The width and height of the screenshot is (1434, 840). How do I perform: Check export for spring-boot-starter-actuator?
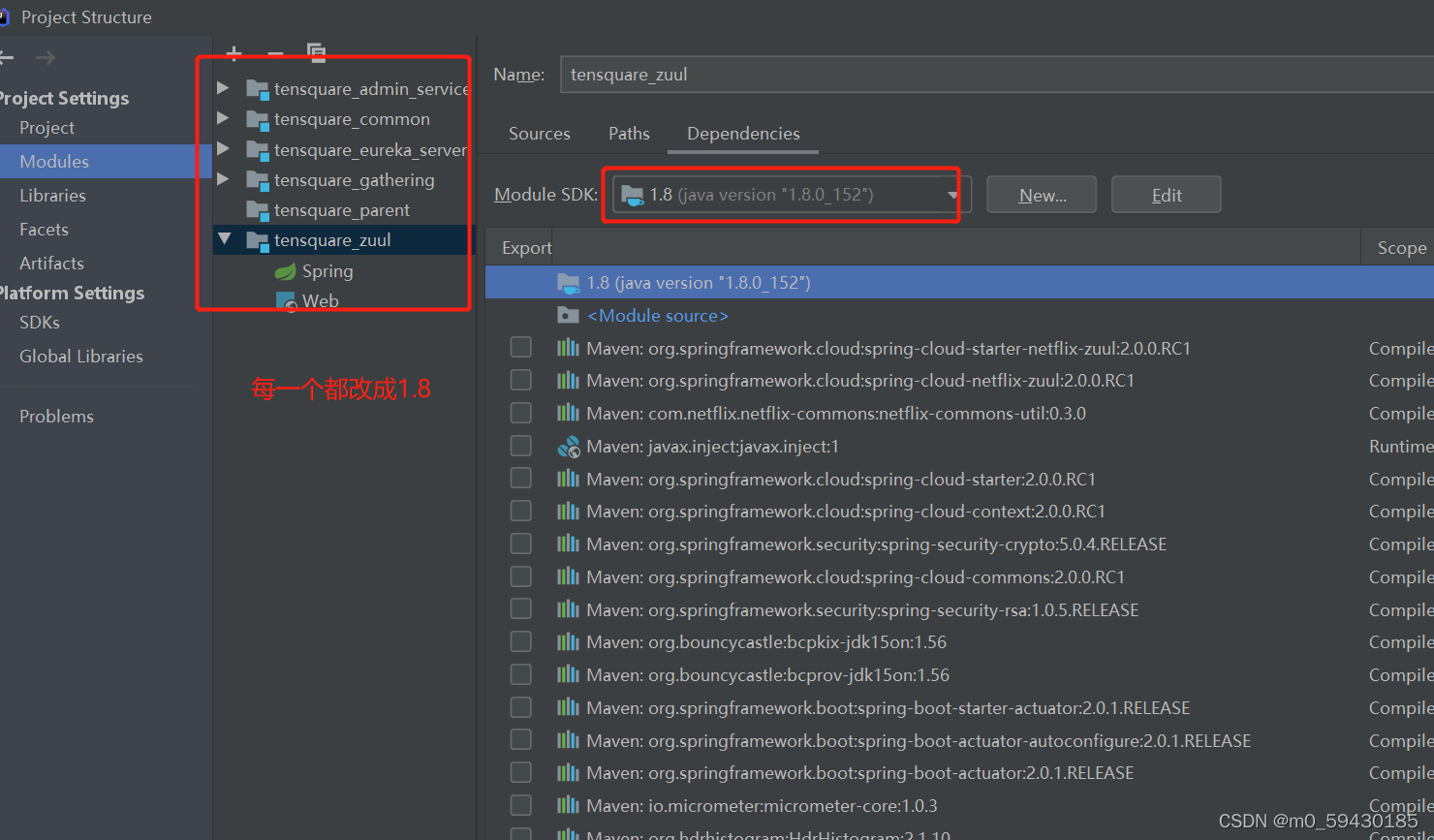pos(520,707)
